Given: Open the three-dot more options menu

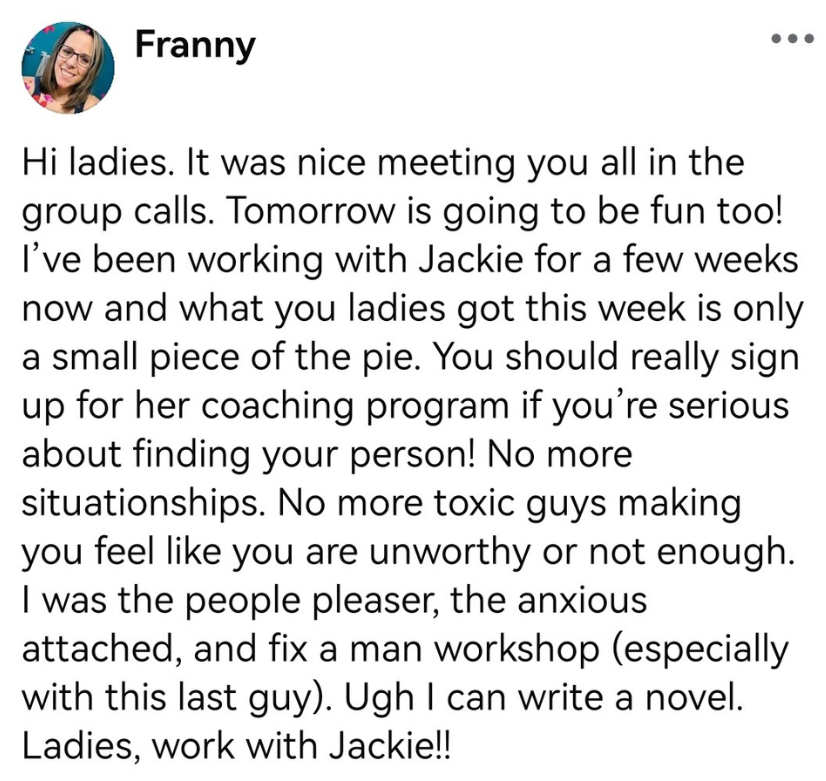Looking at the screenshot, I should click(789, 40).
